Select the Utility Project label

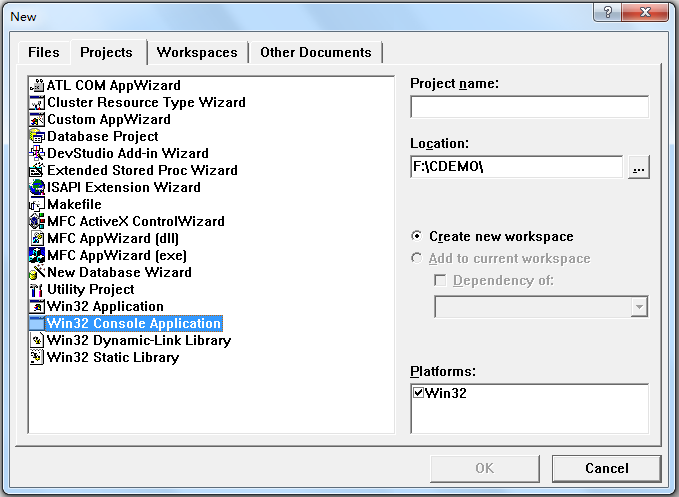91,289
